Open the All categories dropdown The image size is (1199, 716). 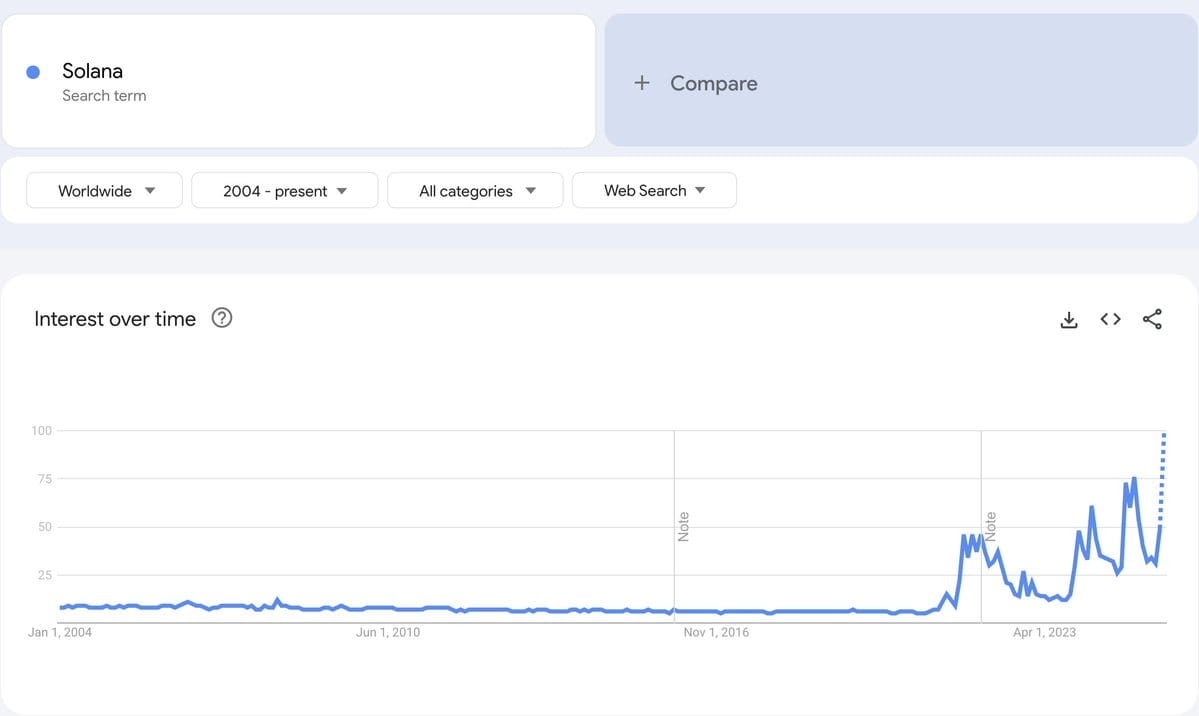point(475,190)
